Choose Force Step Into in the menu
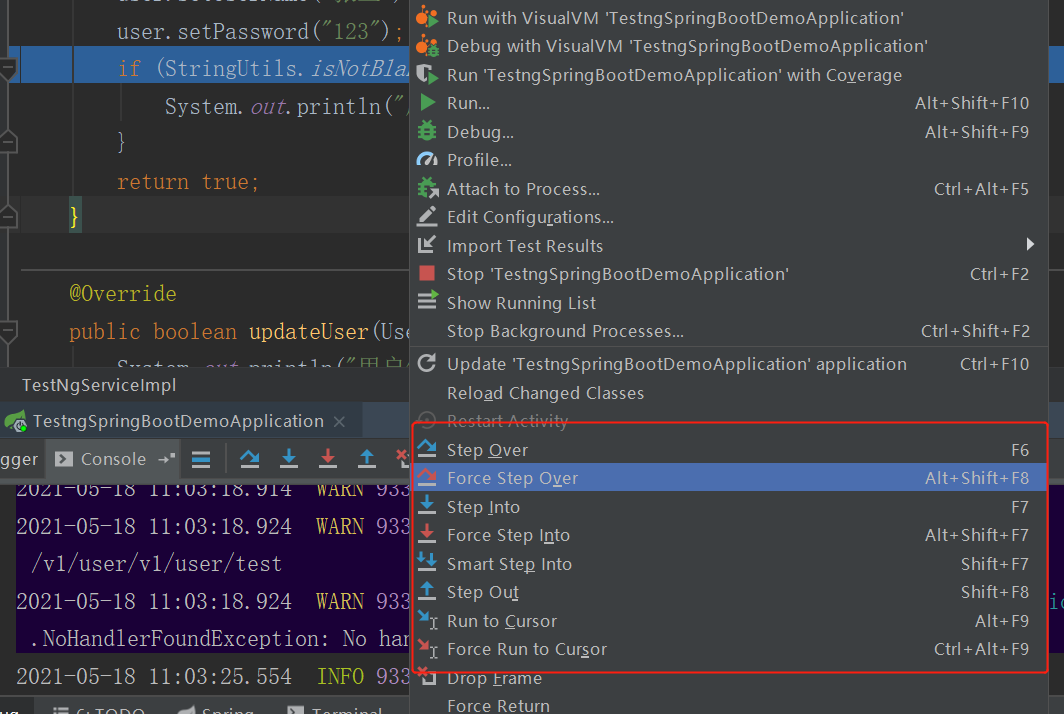This screenshot has height=714, width=1064. (729, 536)
